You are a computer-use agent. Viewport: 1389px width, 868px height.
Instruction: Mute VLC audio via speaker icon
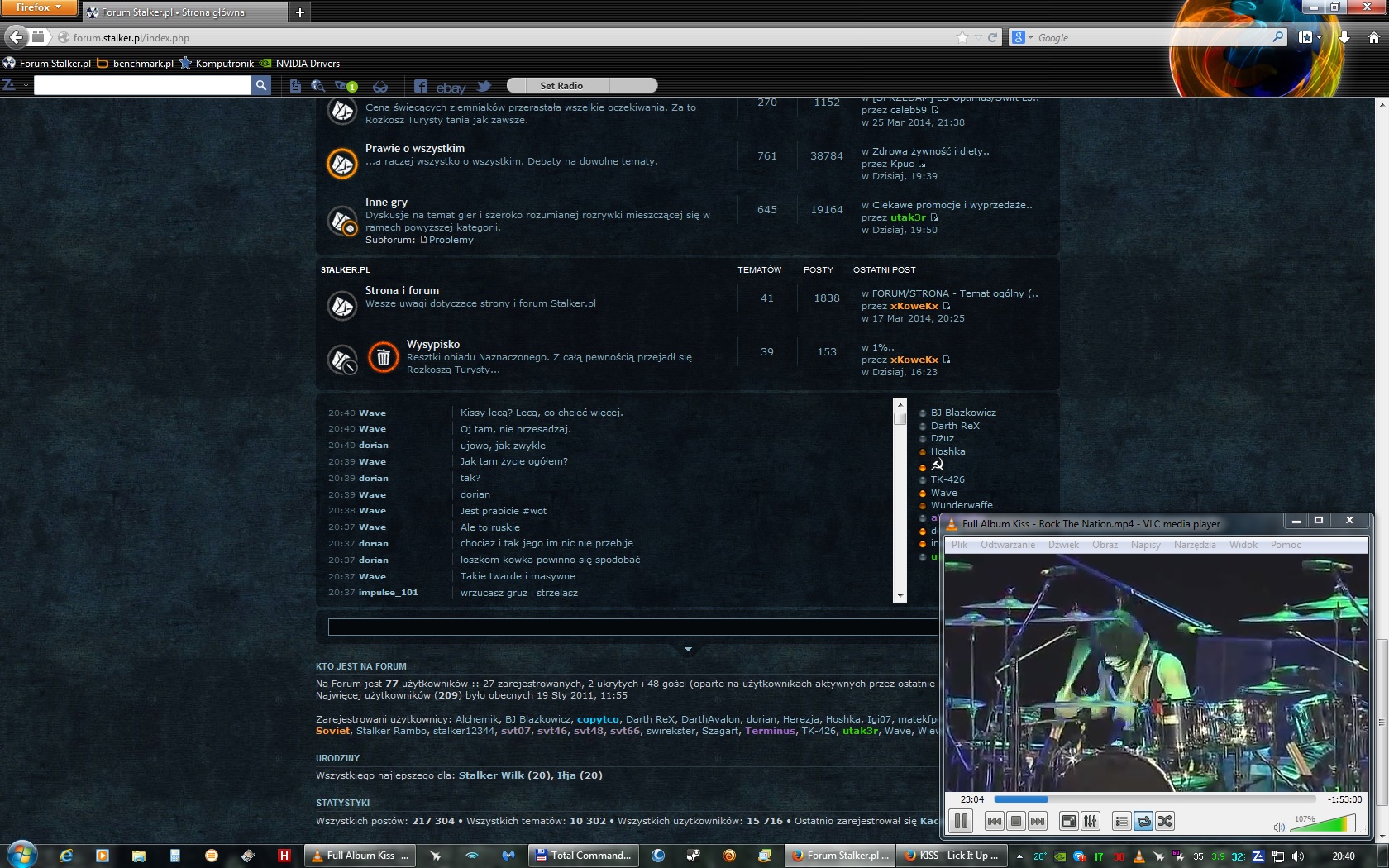(1279, 827)
